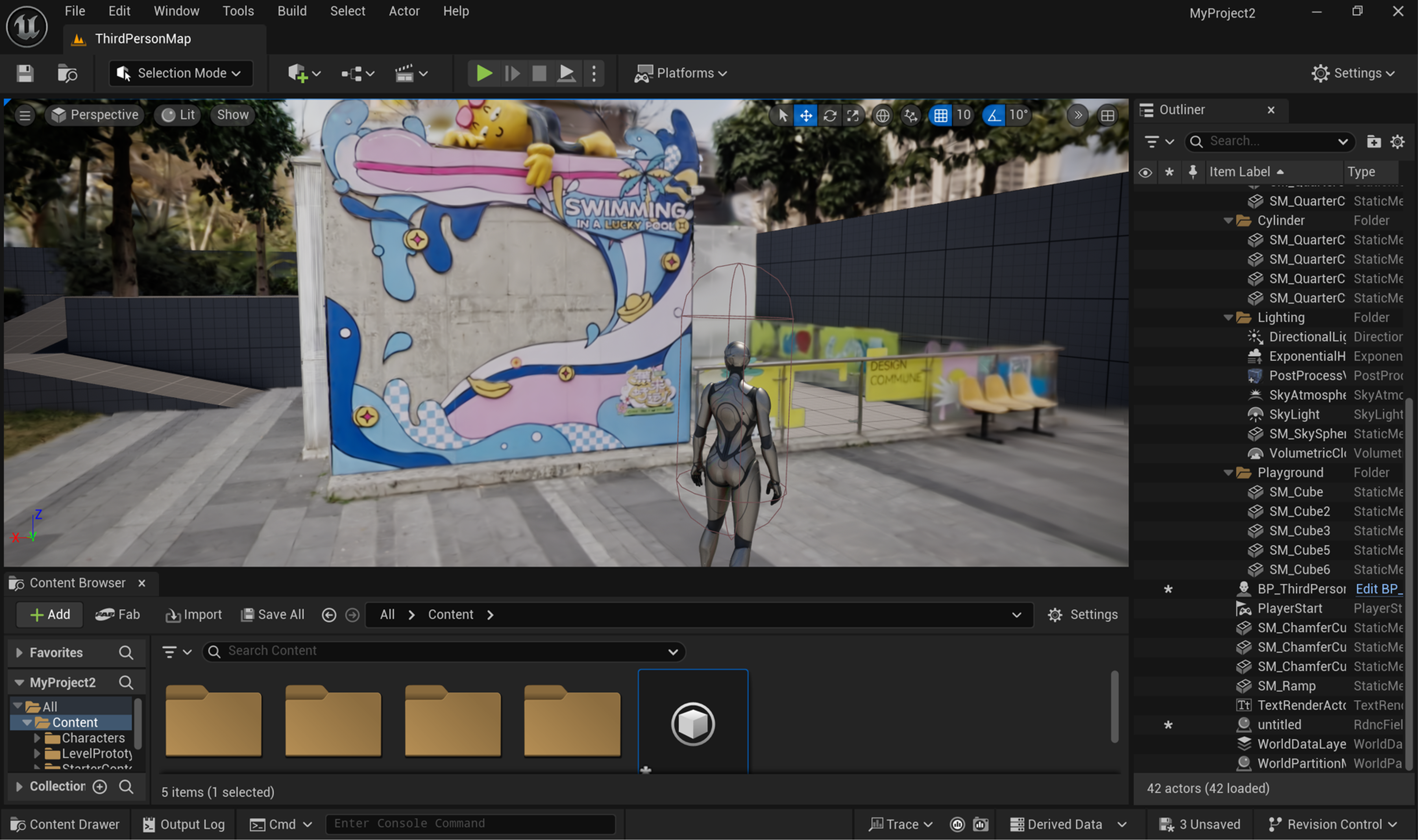The image size is (1418, 840).
Task: Select the Scale tool in viewport toolbar
Action: click(x=853, y=115)
